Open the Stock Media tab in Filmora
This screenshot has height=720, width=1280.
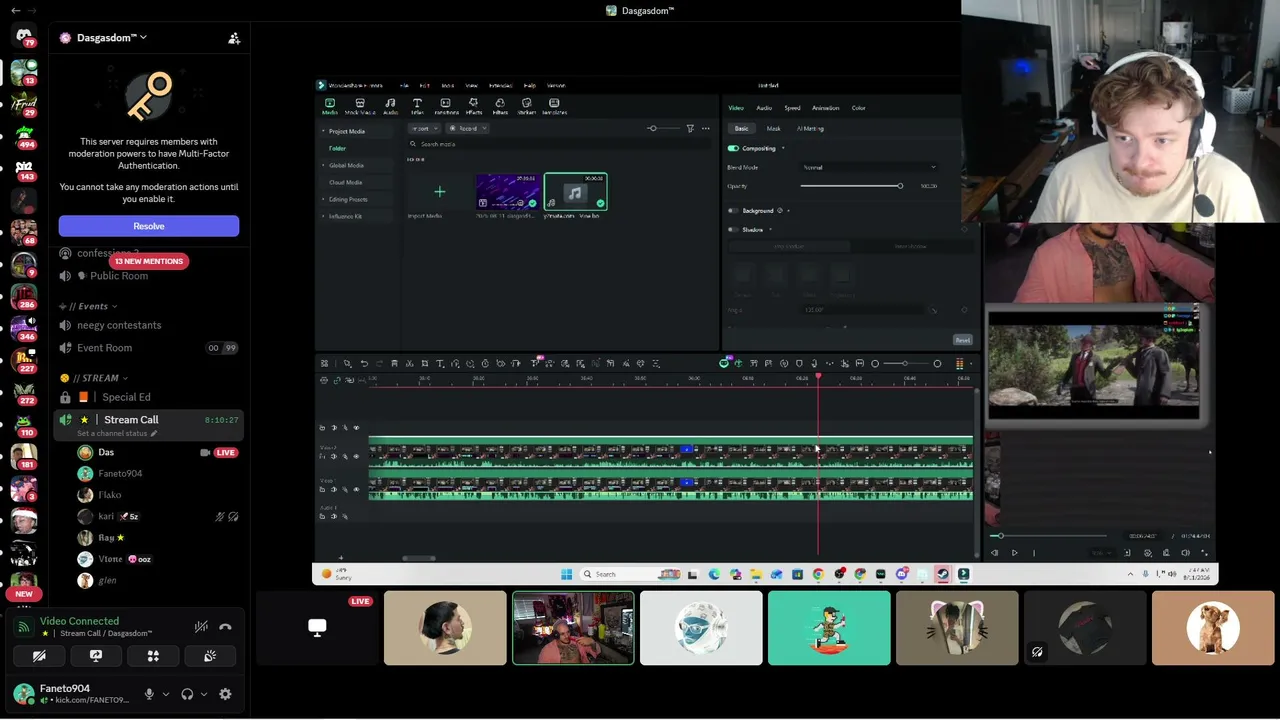tap(360, 106)
